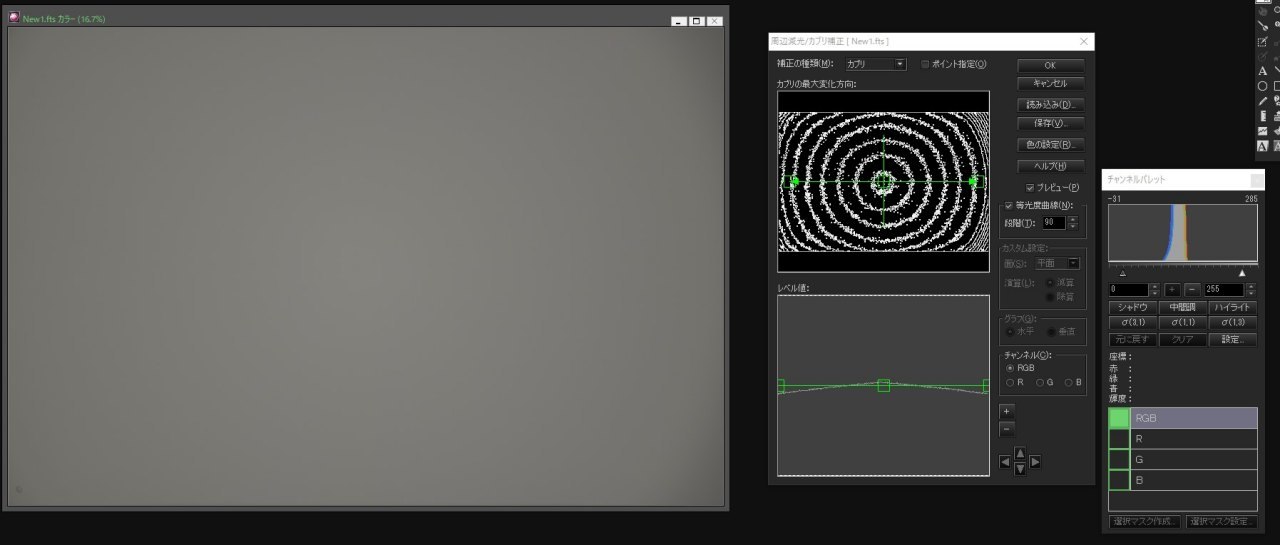Click the plus button in the channel palette
This screenshot has height=545, width=1280.
click(1172, 289)
